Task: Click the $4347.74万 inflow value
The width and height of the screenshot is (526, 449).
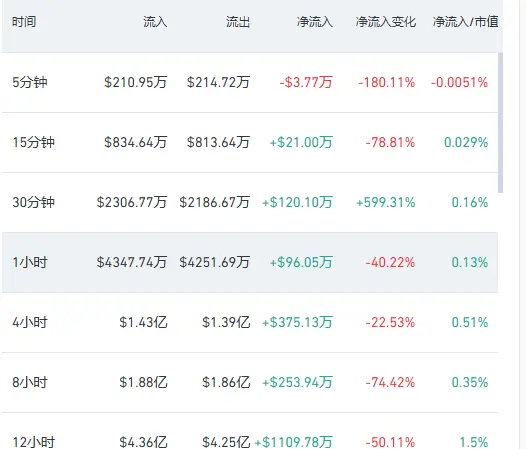Action: point(132,262)
